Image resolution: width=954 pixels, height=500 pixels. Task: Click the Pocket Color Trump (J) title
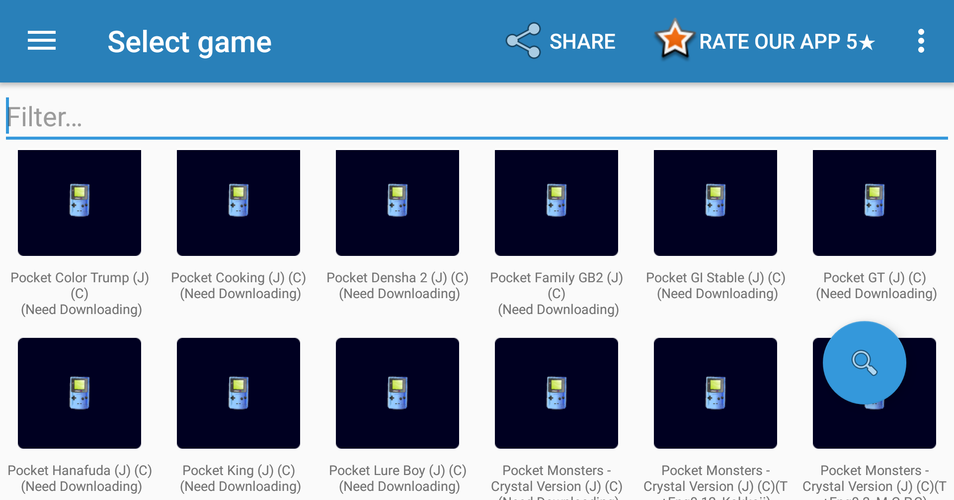80,285
